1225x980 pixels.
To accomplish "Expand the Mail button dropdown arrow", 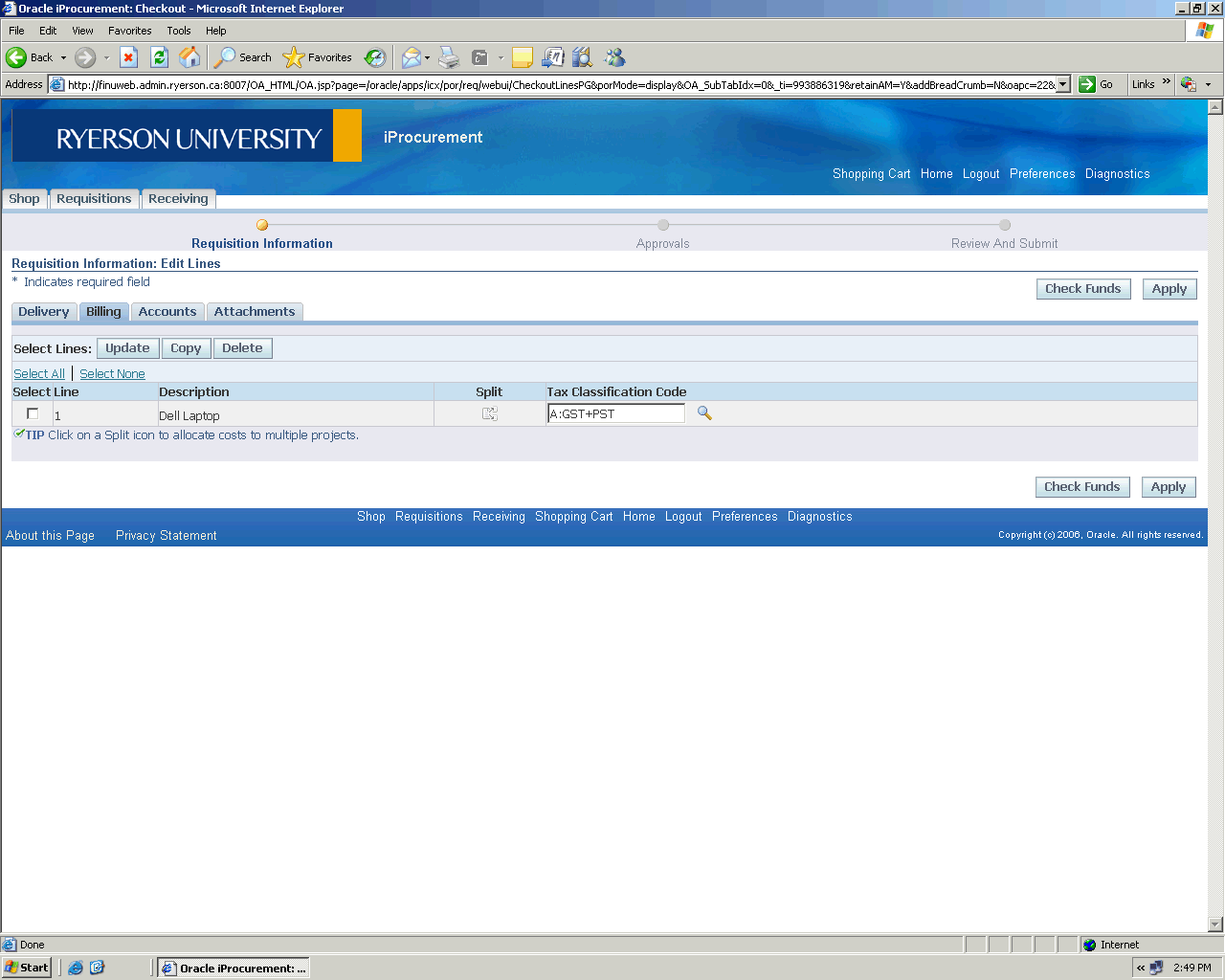I will (427, 57).
